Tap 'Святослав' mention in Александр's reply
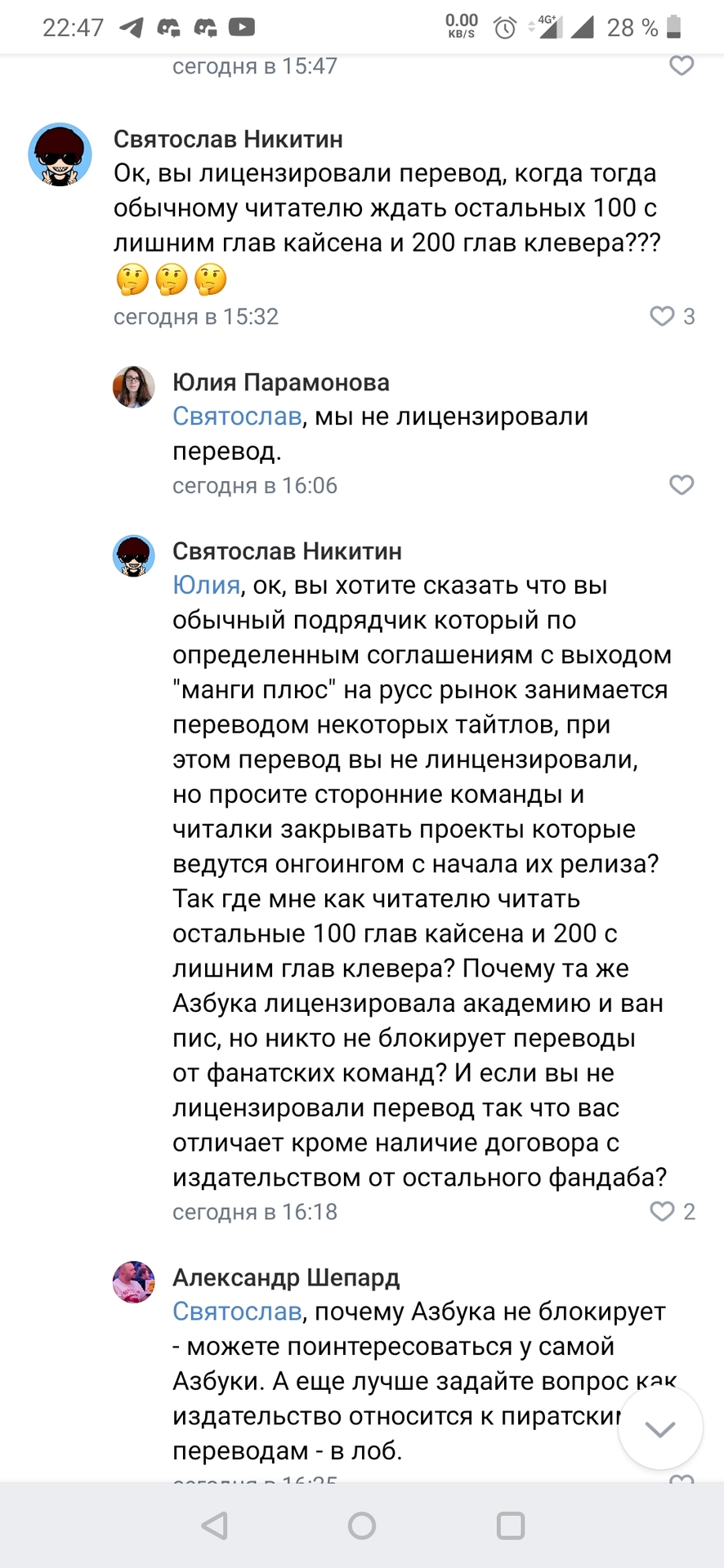 [x=237, y=1312]
